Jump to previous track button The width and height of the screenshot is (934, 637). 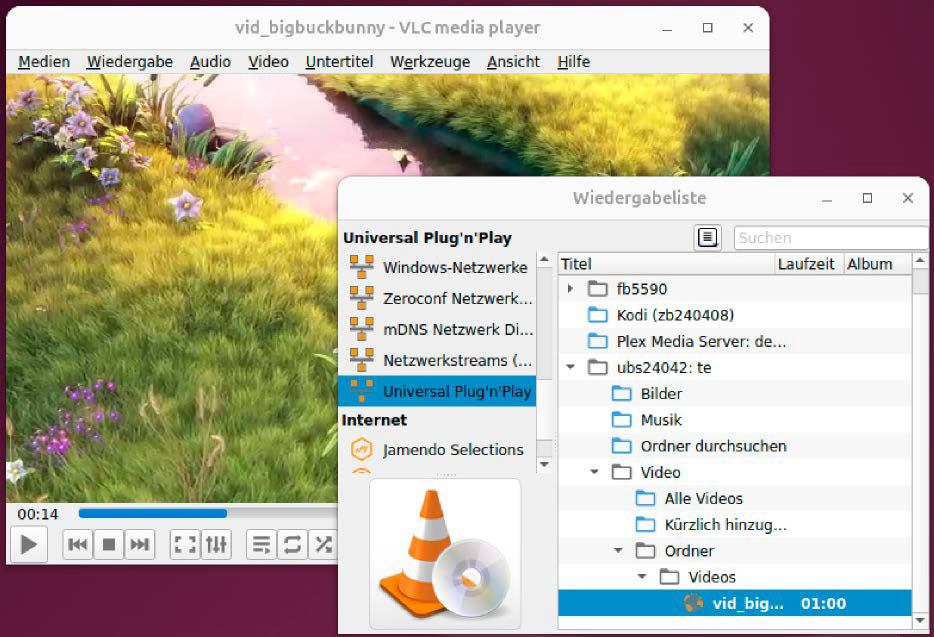pos(77,544)
